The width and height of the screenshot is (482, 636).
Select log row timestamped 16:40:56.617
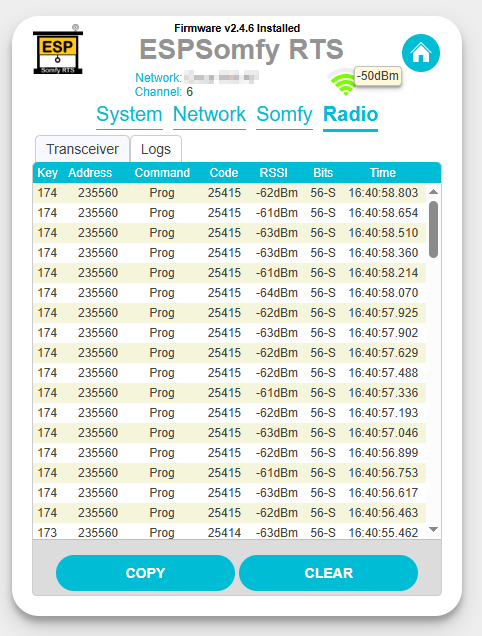230,493
